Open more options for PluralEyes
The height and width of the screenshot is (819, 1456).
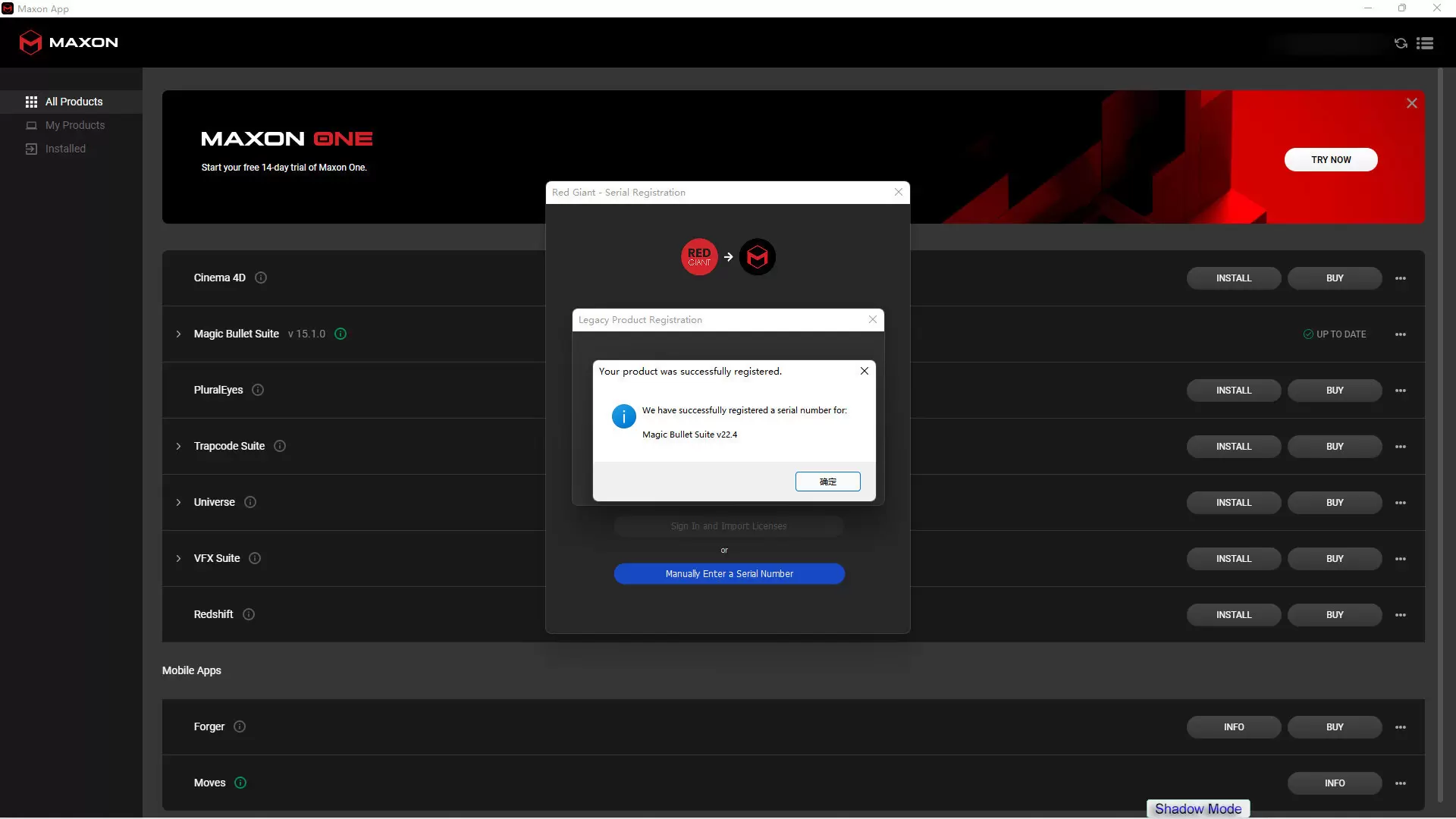click(x=1401, y=391)
